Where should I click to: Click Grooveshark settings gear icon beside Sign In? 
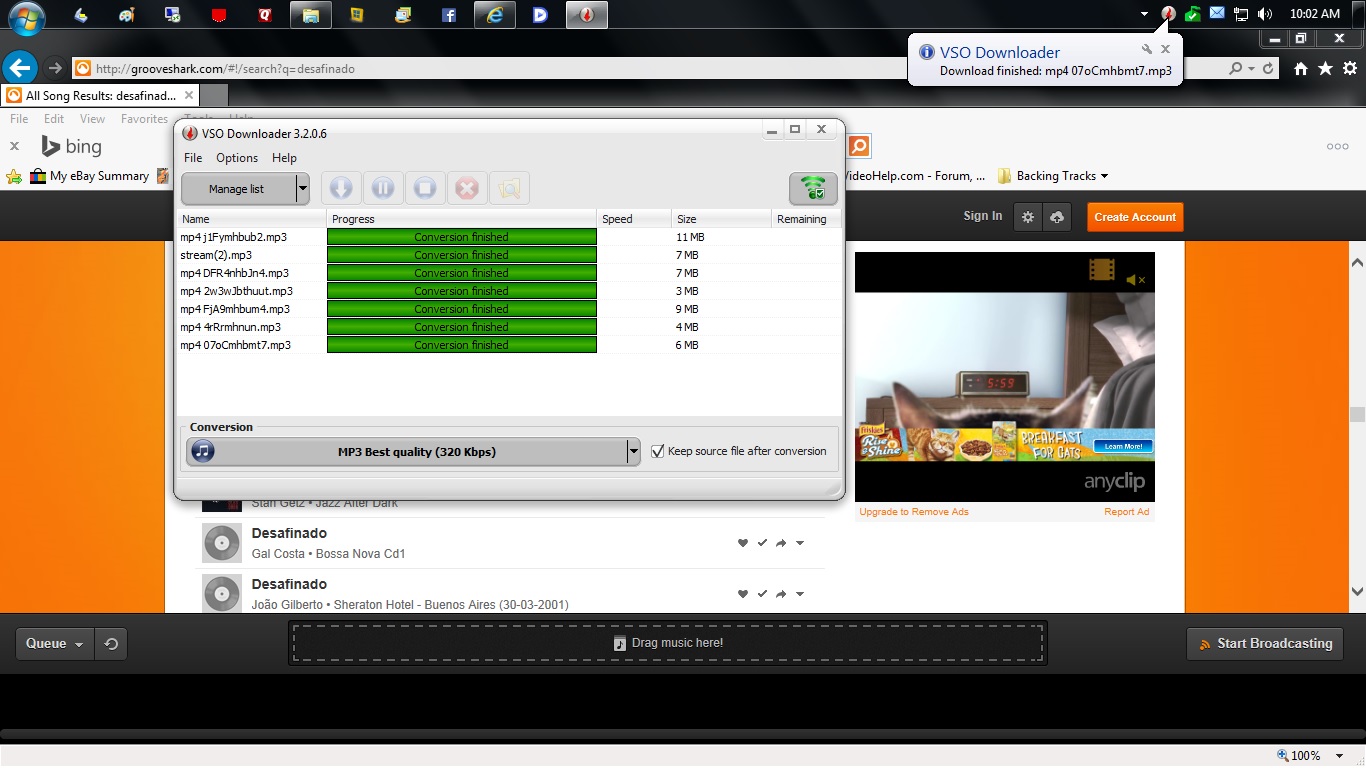(x=1027, y=217)
